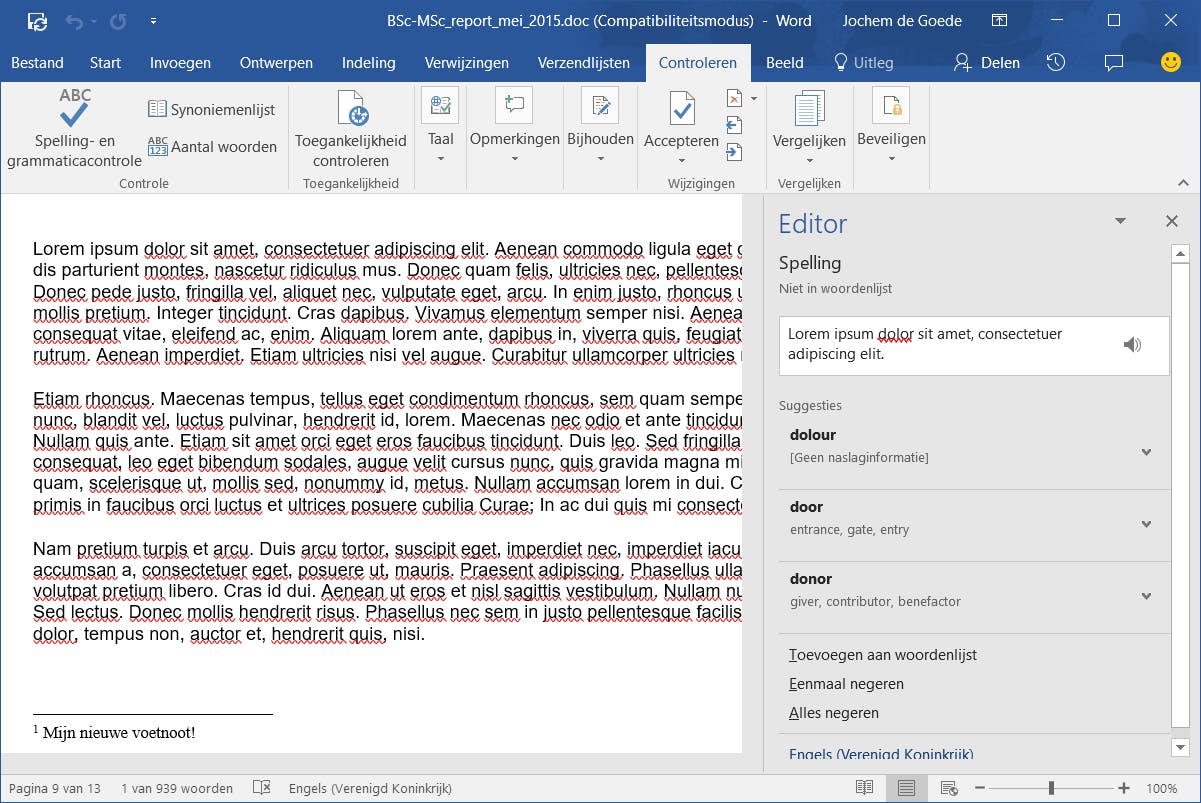Click the Accepteren checkmark document icon
1201x803 pixels.
[681, 108]
